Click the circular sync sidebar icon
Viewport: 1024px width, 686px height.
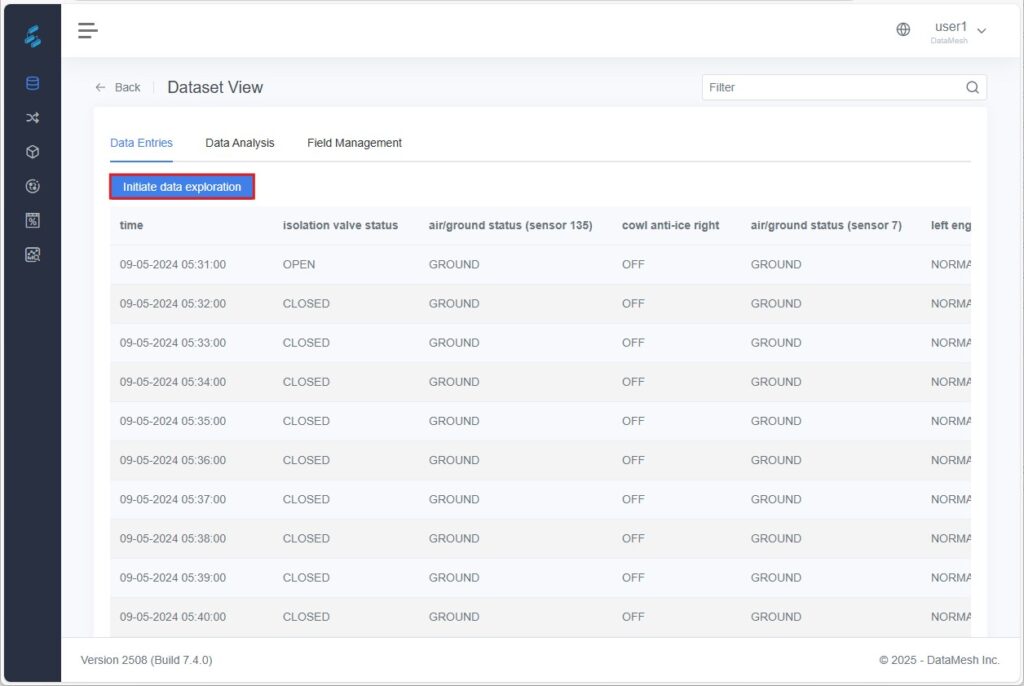pyautogui.click(x=32, y=186)
